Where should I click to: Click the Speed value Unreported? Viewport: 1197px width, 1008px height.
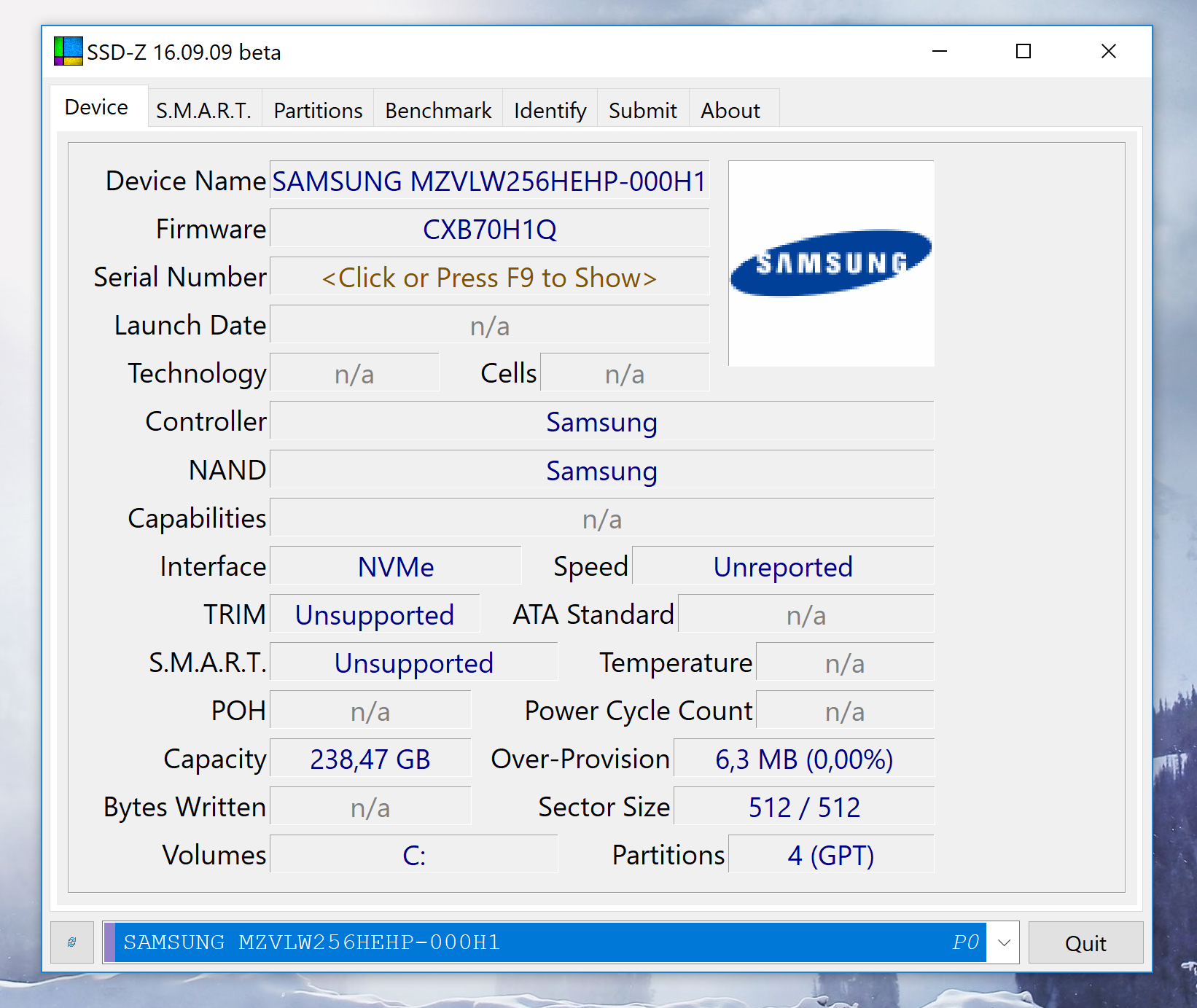click(783, 566)
